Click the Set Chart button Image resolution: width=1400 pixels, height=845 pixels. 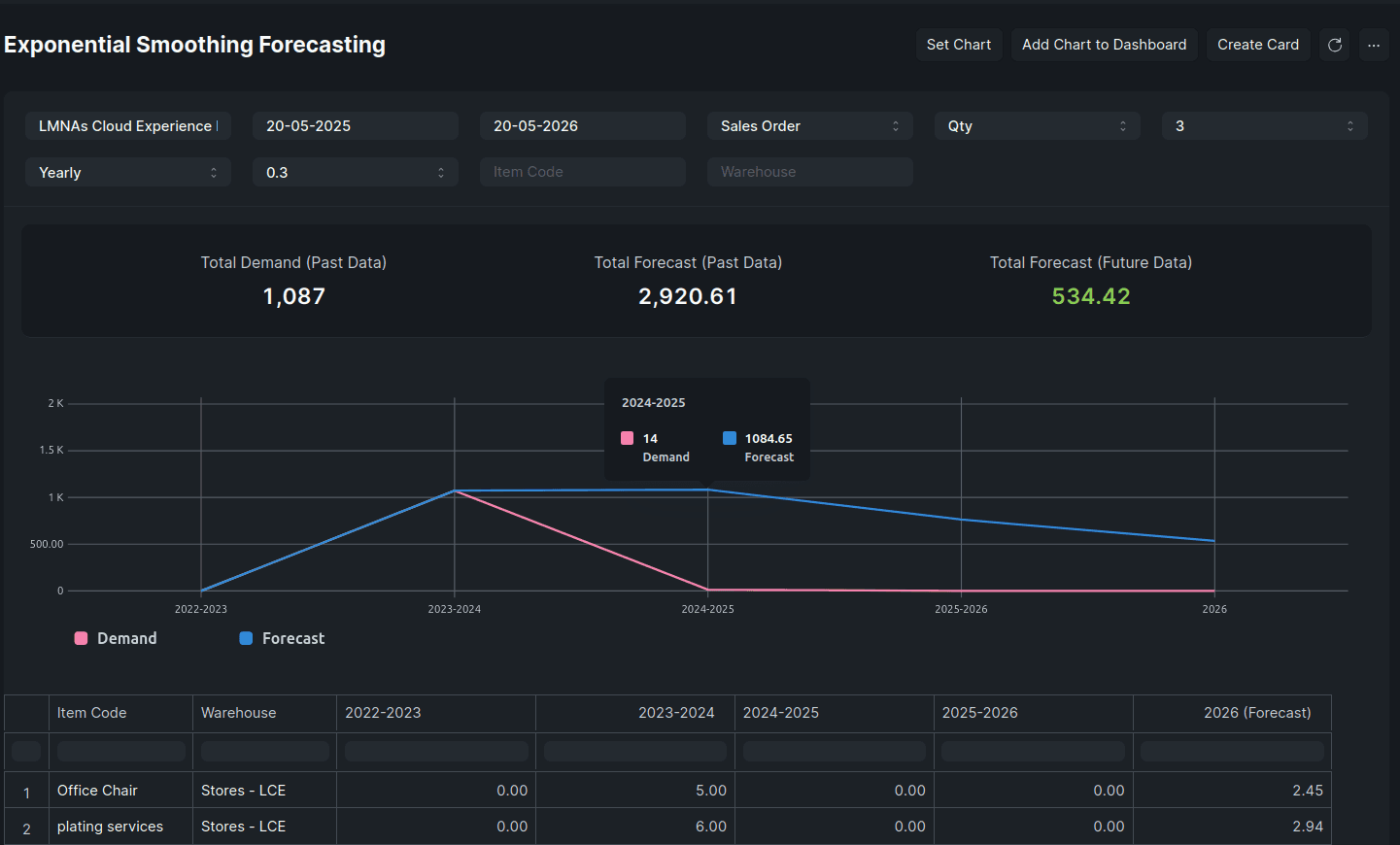coord(958,45)
